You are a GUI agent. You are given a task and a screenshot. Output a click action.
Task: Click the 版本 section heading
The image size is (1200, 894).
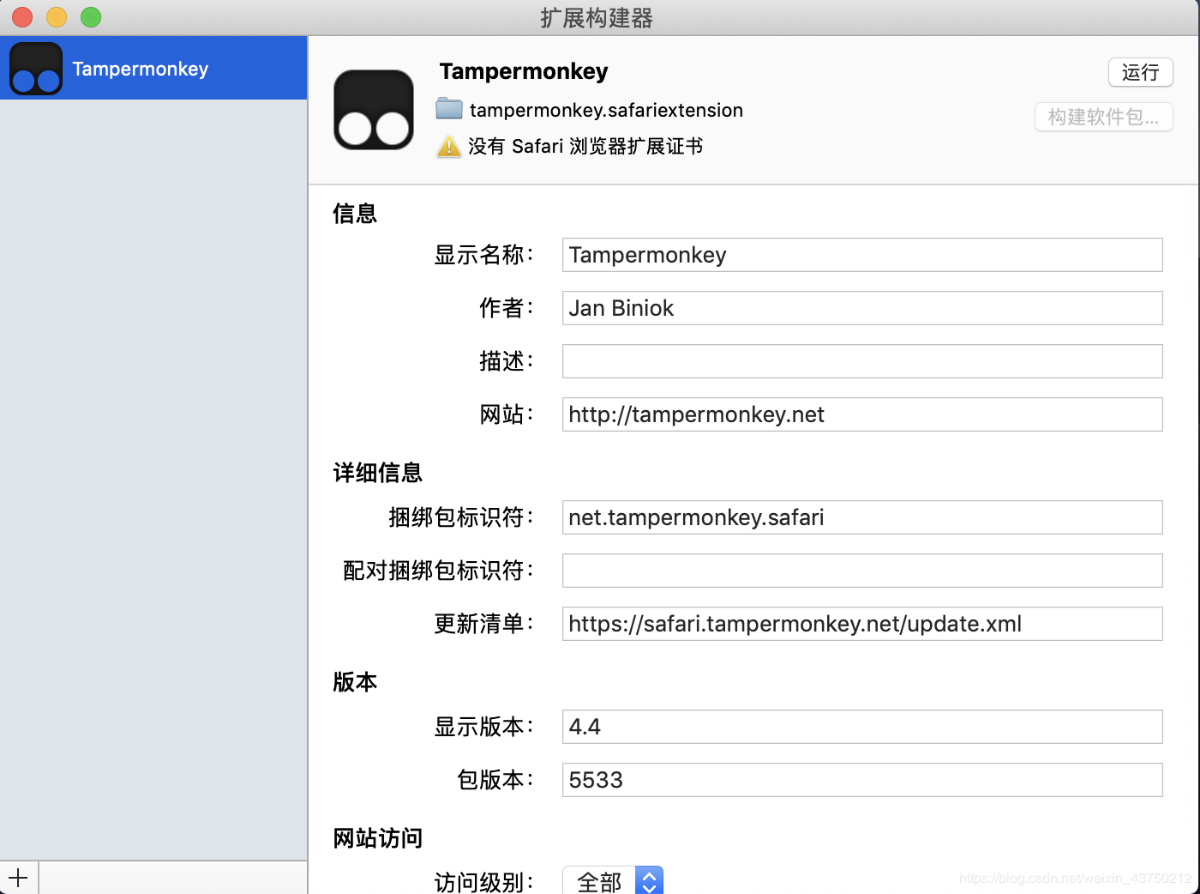click(355, 682)
